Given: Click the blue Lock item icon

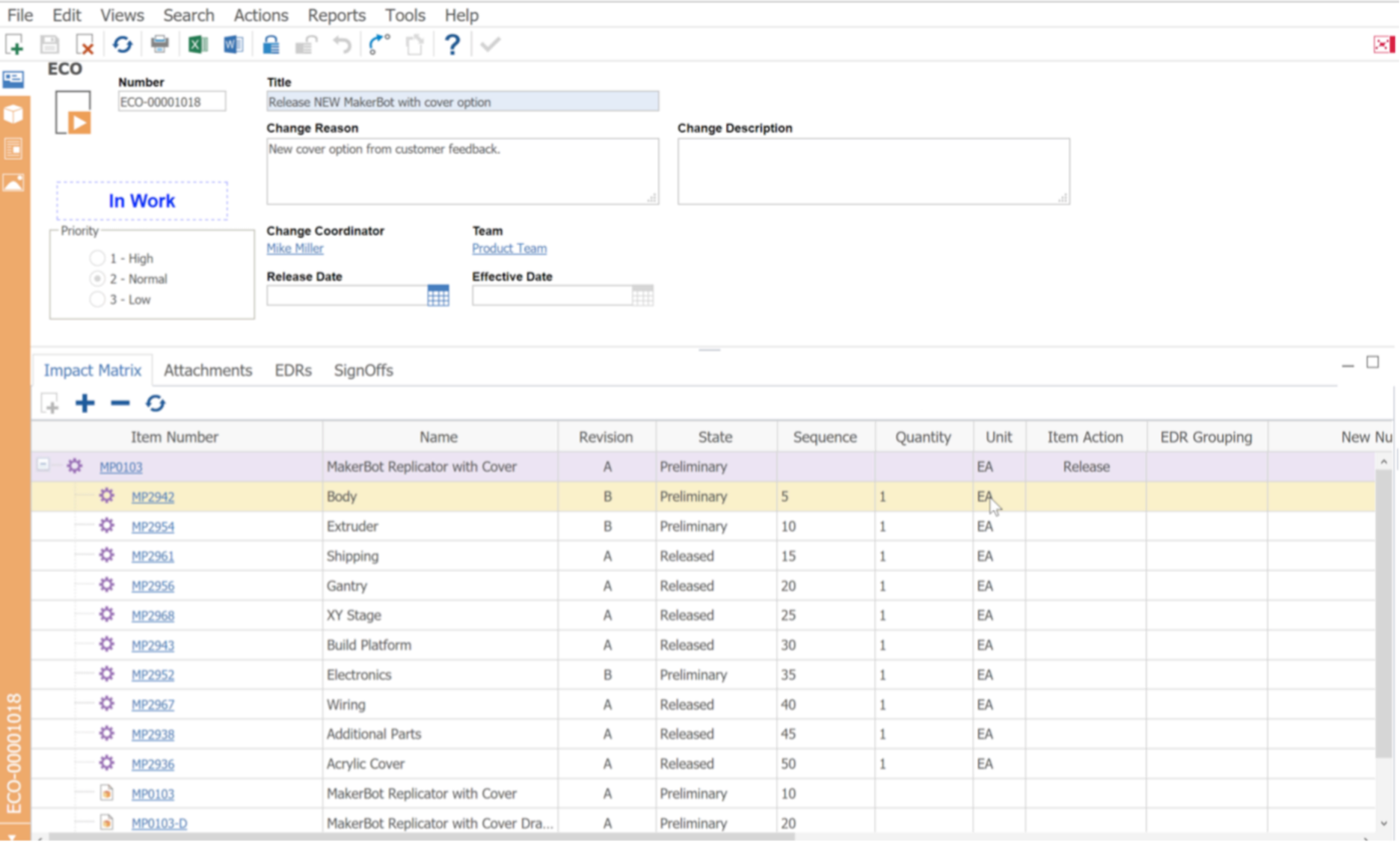Looking at the screenshot, I should pyautogui.click(x=271, y=44).
